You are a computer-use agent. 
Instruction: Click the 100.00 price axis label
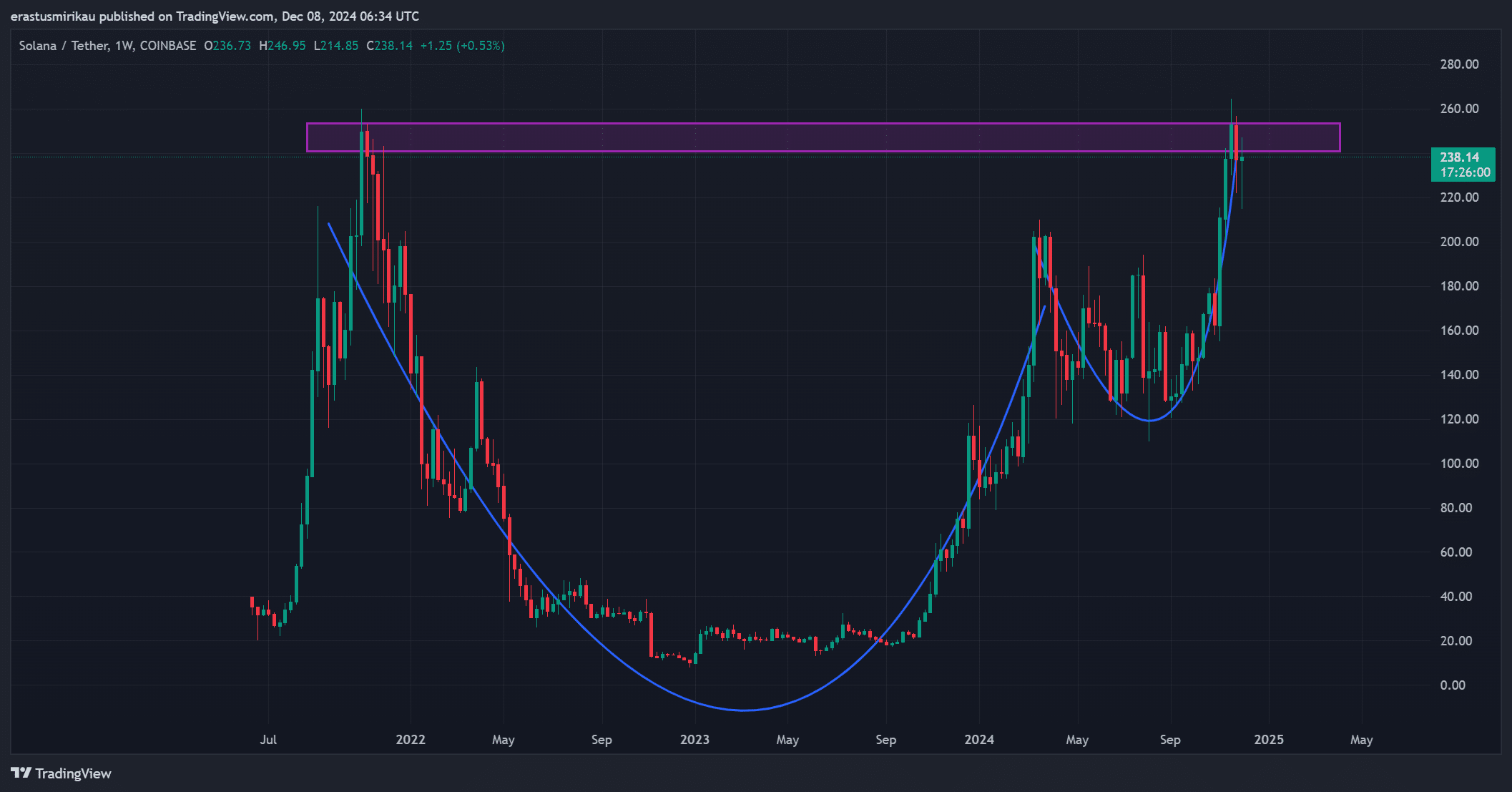point(1459,464)
